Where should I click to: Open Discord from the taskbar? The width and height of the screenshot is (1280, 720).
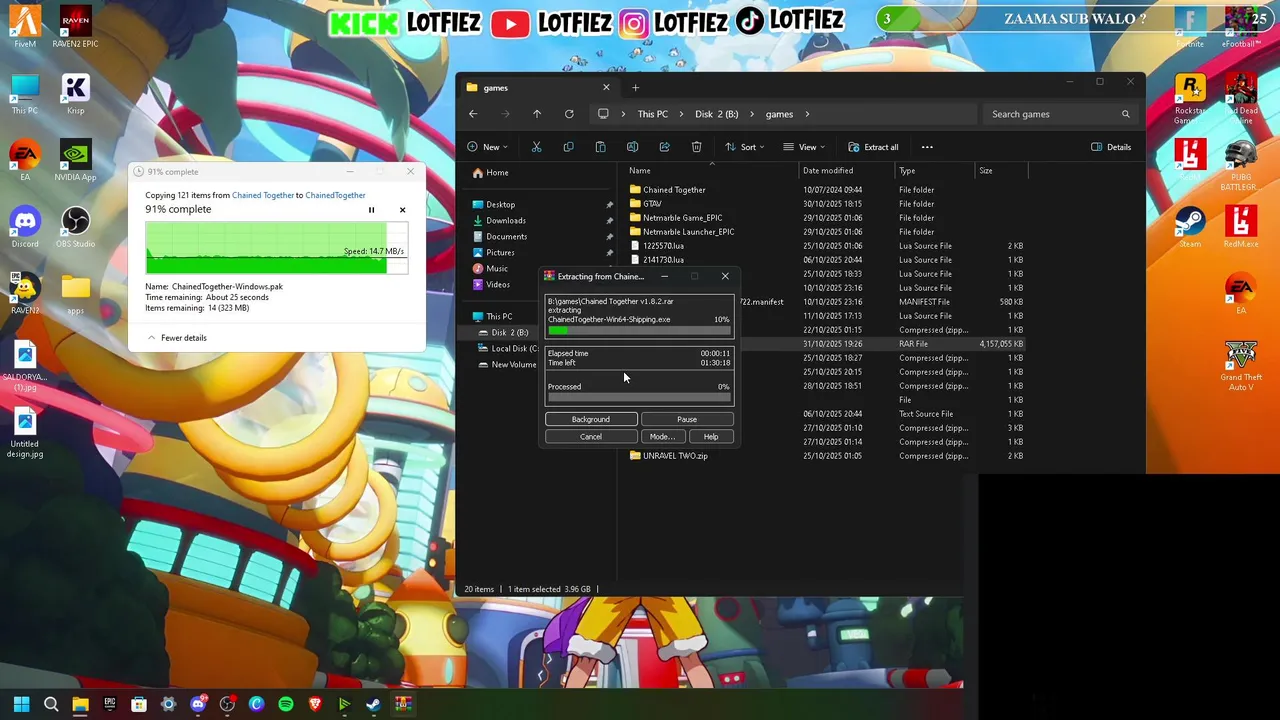coord(198,705)
